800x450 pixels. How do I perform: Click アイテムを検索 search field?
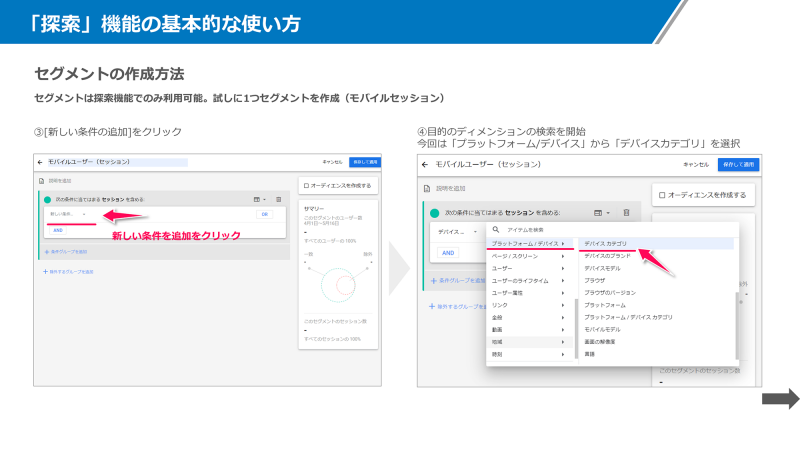click(530, 229)
